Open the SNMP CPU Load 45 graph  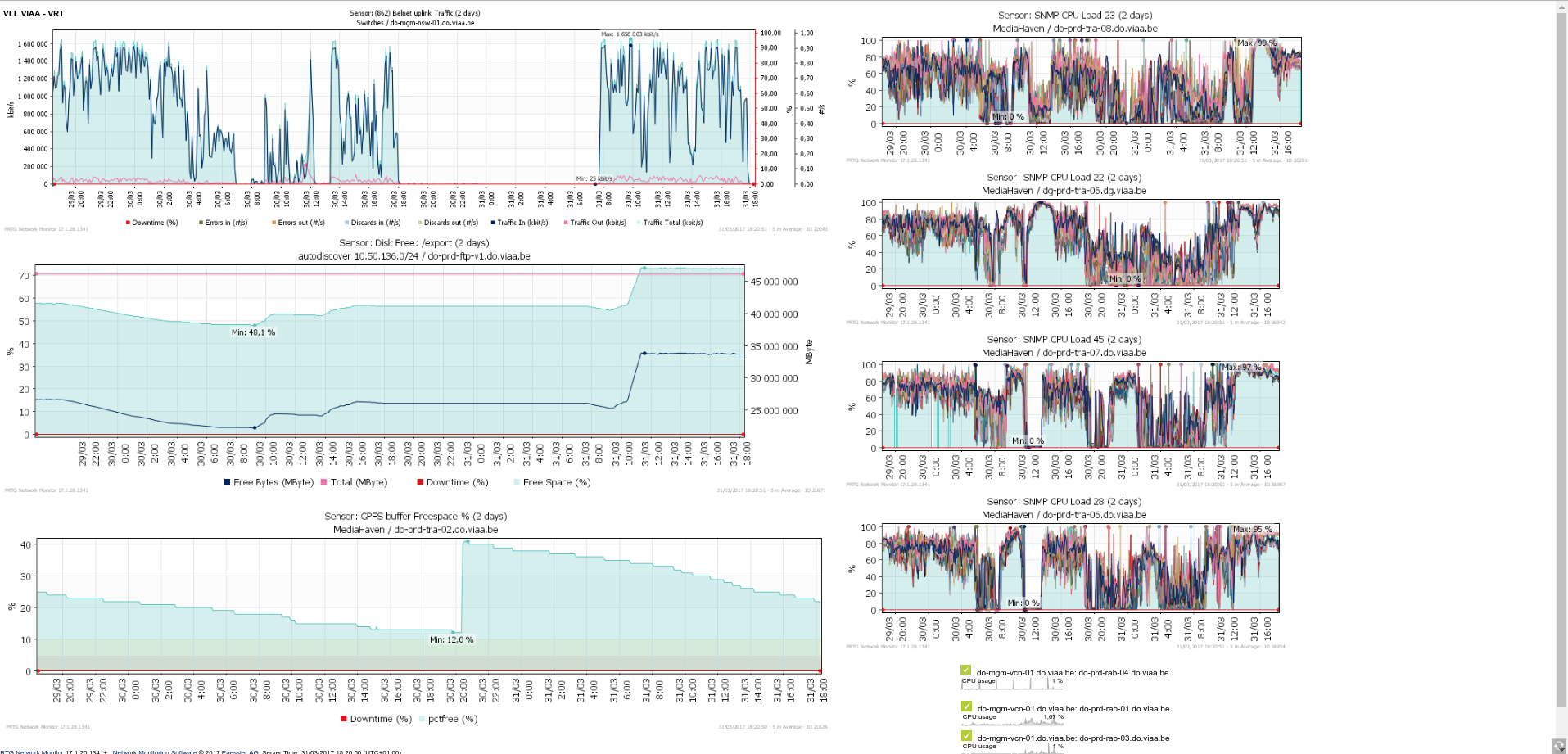tap(1064, 410)
